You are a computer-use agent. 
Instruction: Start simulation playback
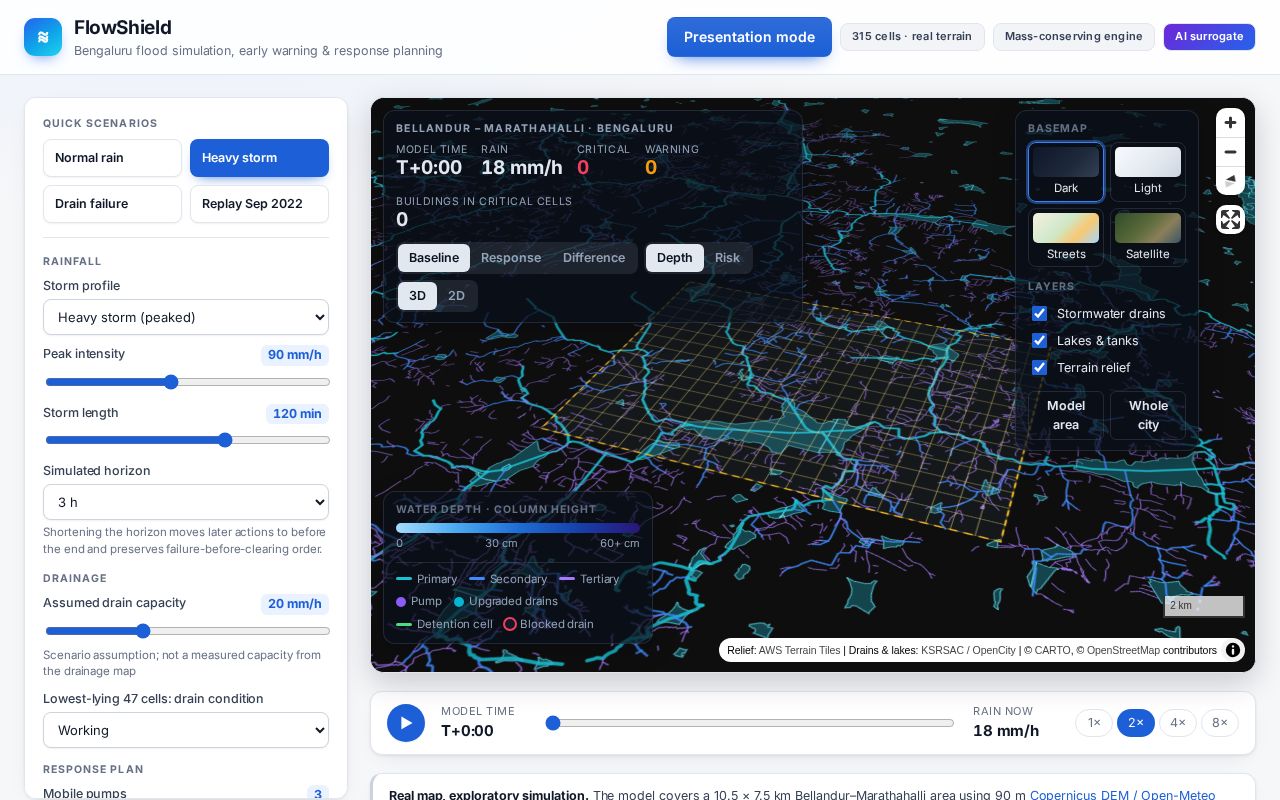(406, 723)
